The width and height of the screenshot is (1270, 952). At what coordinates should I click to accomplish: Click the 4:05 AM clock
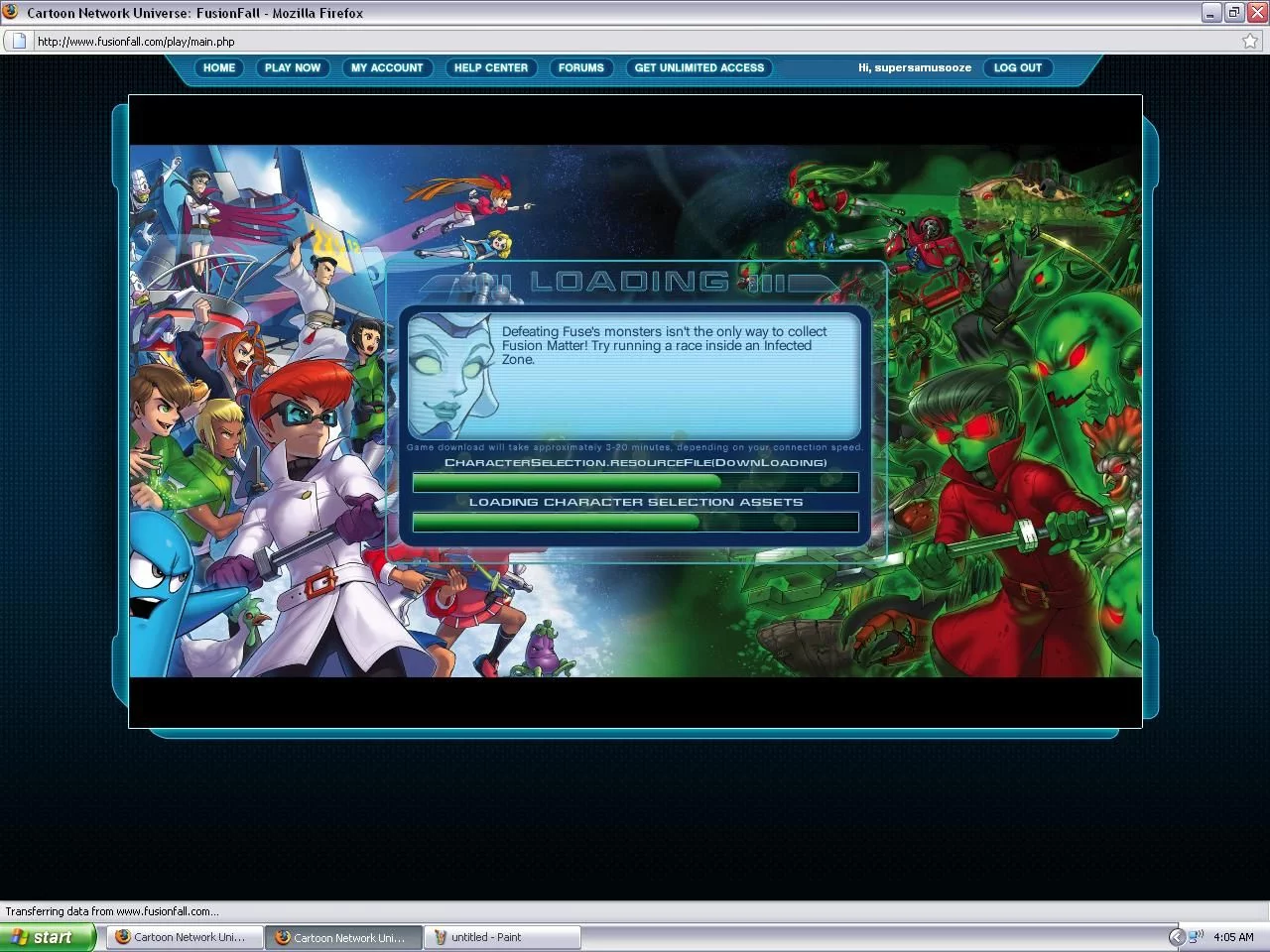(1233, 937)
